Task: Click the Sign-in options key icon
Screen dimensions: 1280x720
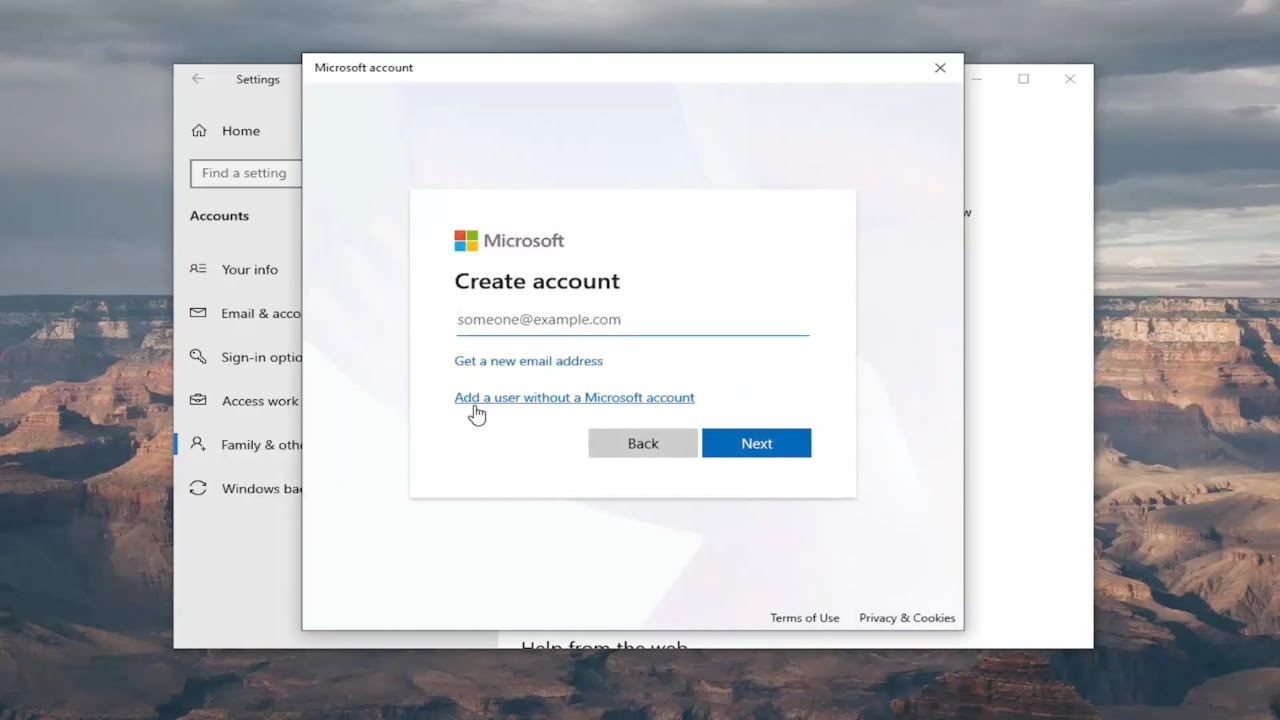Action: 198,357
